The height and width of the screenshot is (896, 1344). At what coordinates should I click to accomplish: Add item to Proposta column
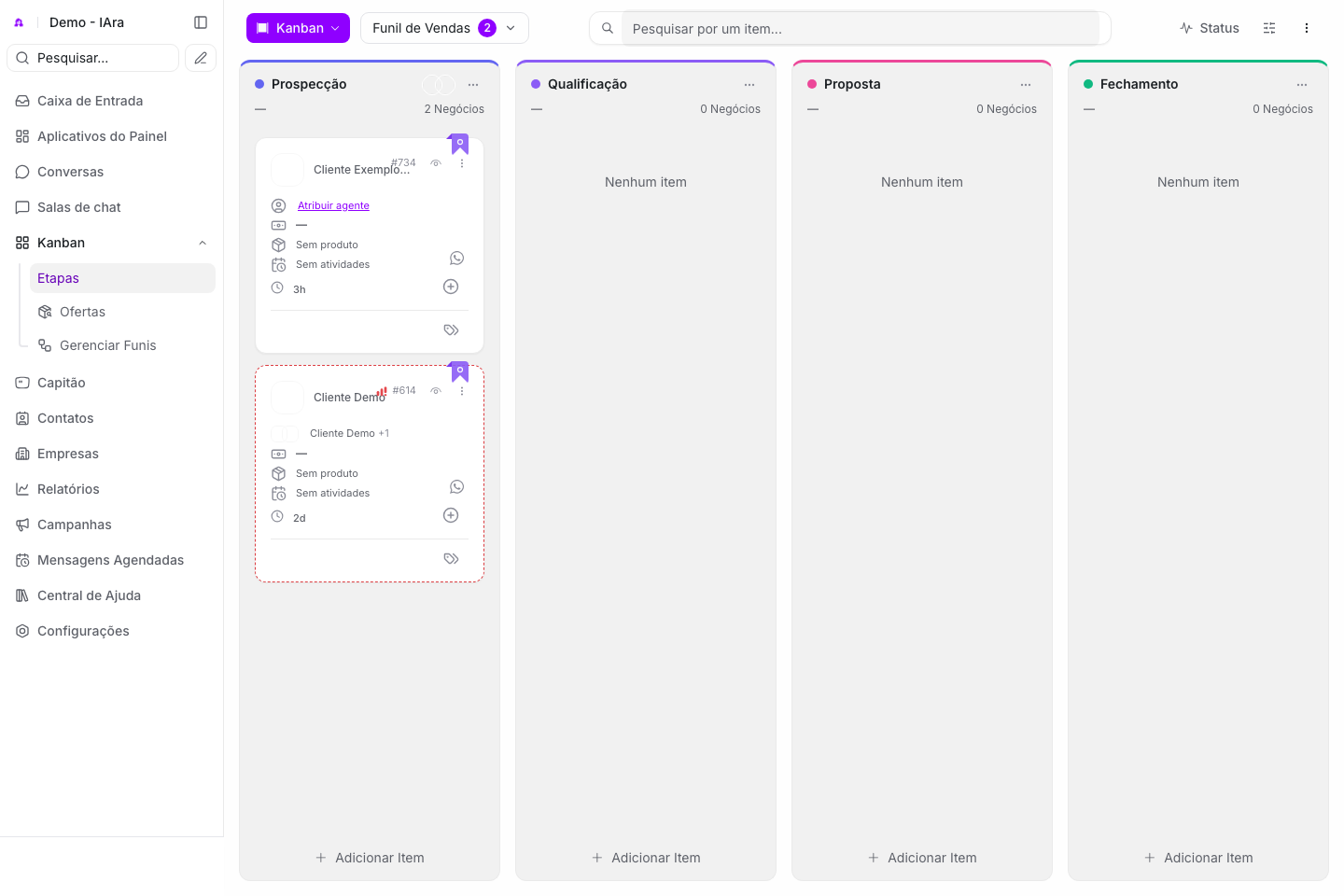click(922, 858)
